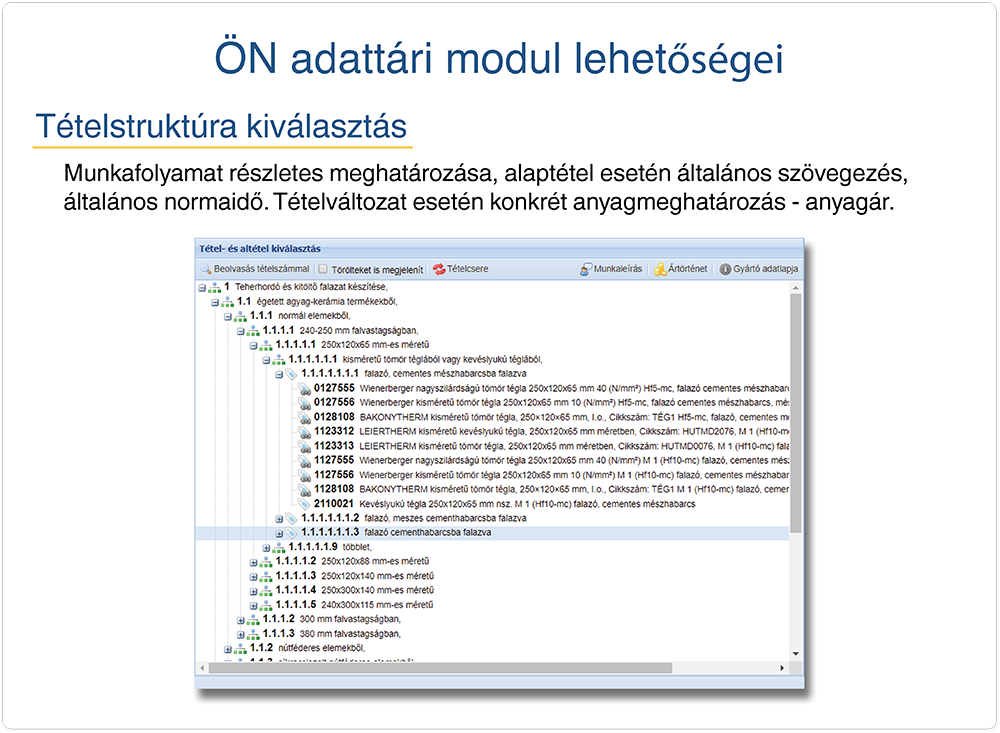Select item 1127555 Wienerberger nagyszilárdságú tömör tégla
Image resolution: width=1000 pixels, height=733 pixels.
tap(551, 461)
